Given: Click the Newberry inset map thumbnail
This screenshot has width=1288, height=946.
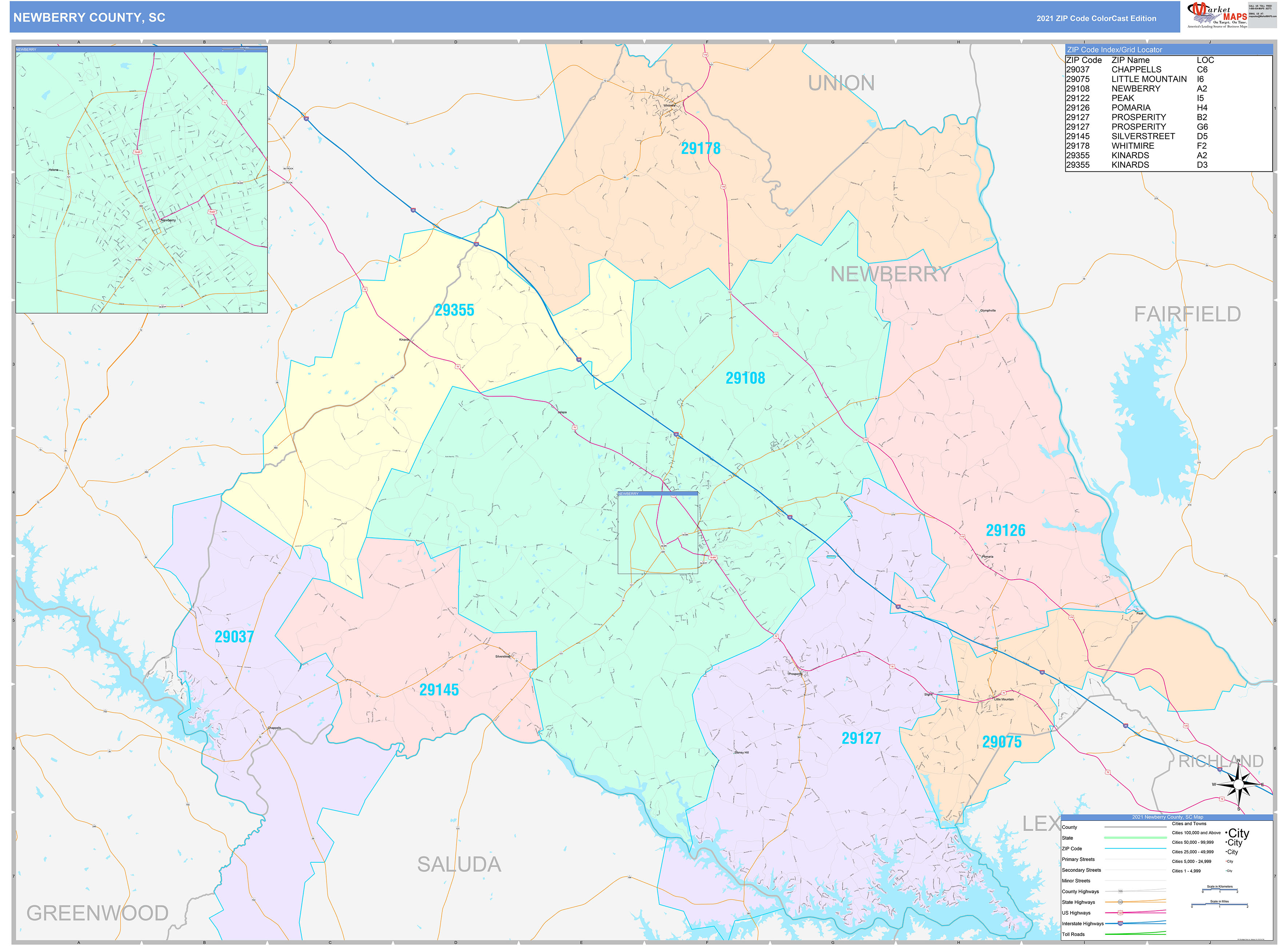Looking at the screenshot, I should click(141, 180).
